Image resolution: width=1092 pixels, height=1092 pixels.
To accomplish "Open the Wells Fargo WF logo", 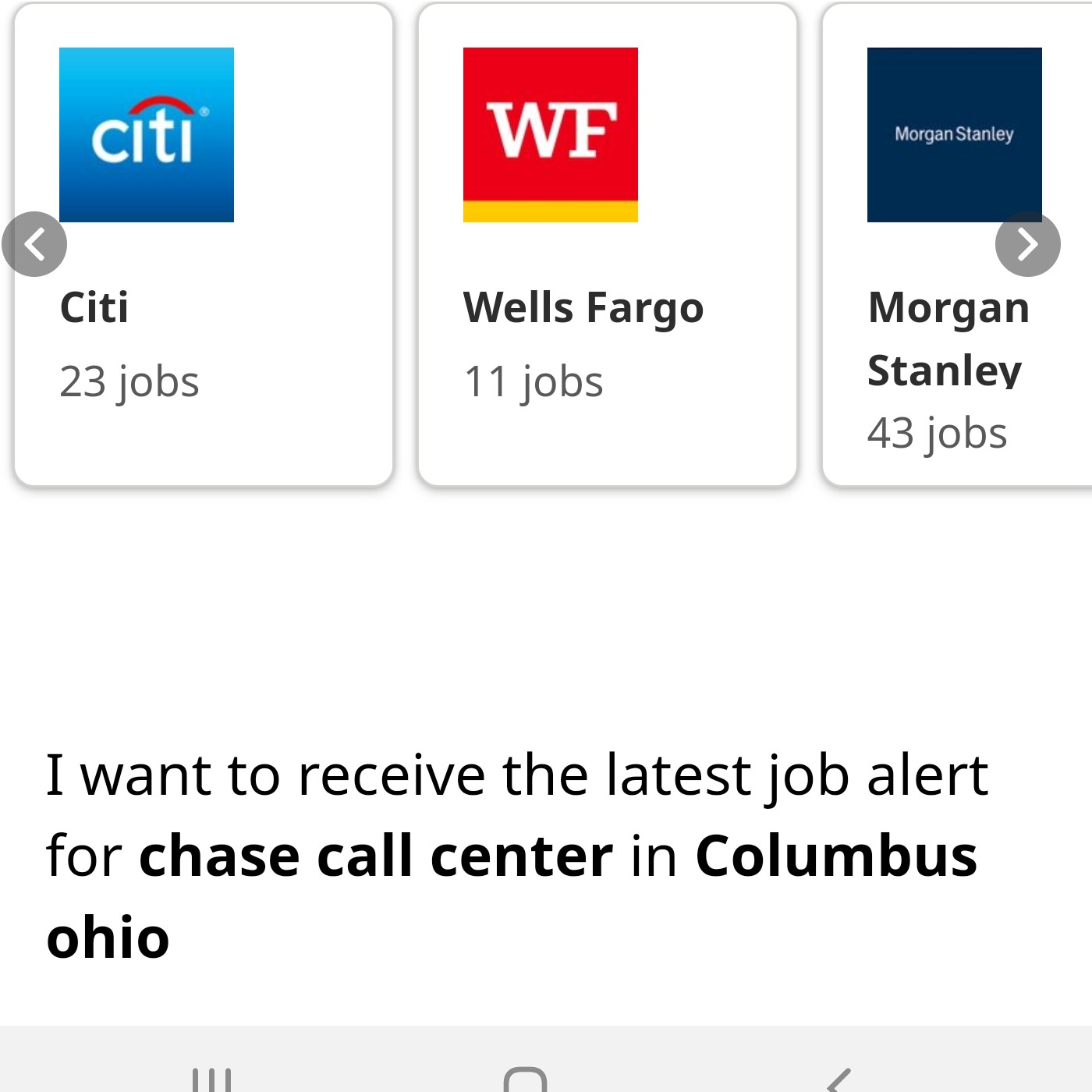I will click(x=551, y=135).
